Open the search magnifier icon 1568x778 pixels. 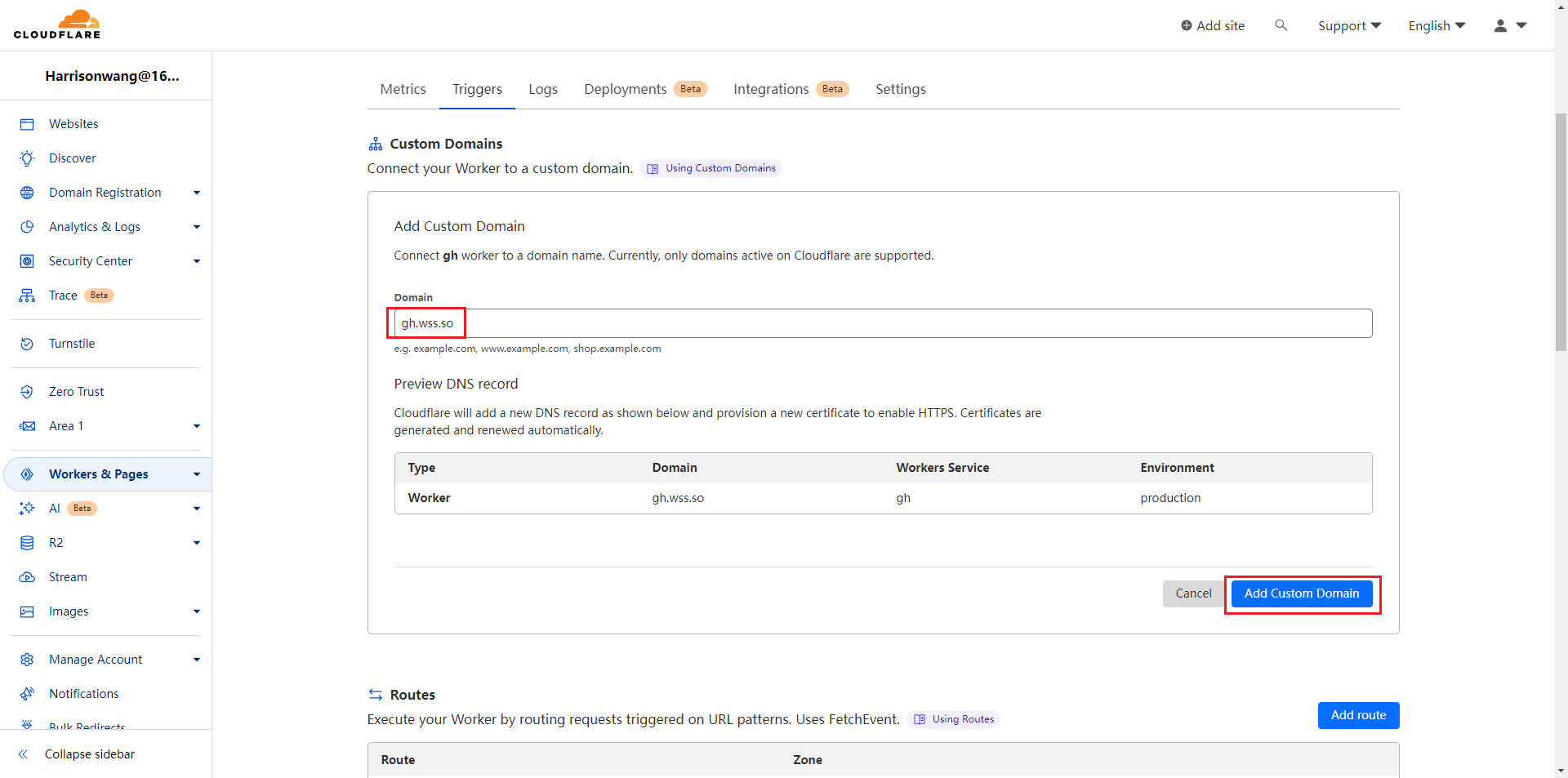(x=1281, y=25)
